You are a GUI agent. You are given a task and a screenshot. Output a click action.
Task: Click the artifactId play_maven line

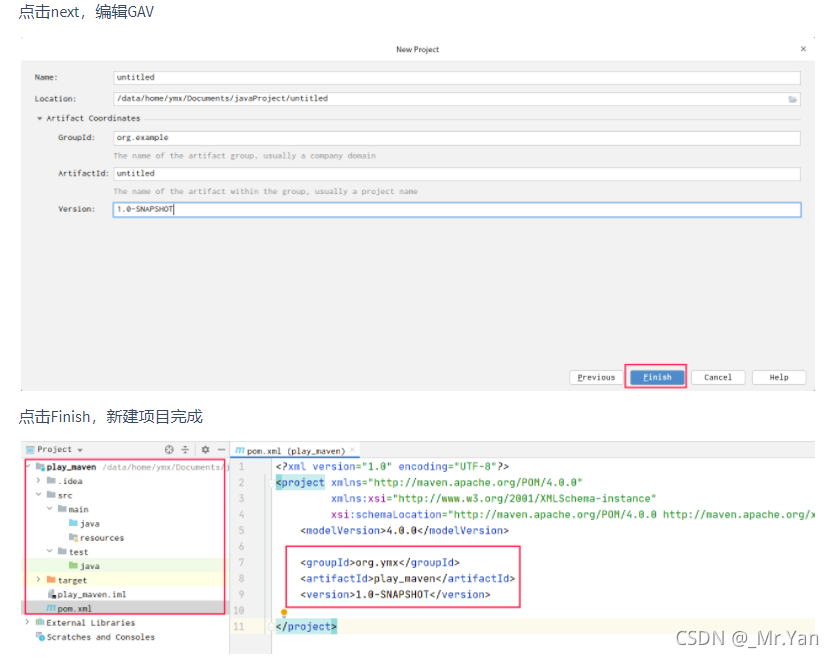pos(407,579)
